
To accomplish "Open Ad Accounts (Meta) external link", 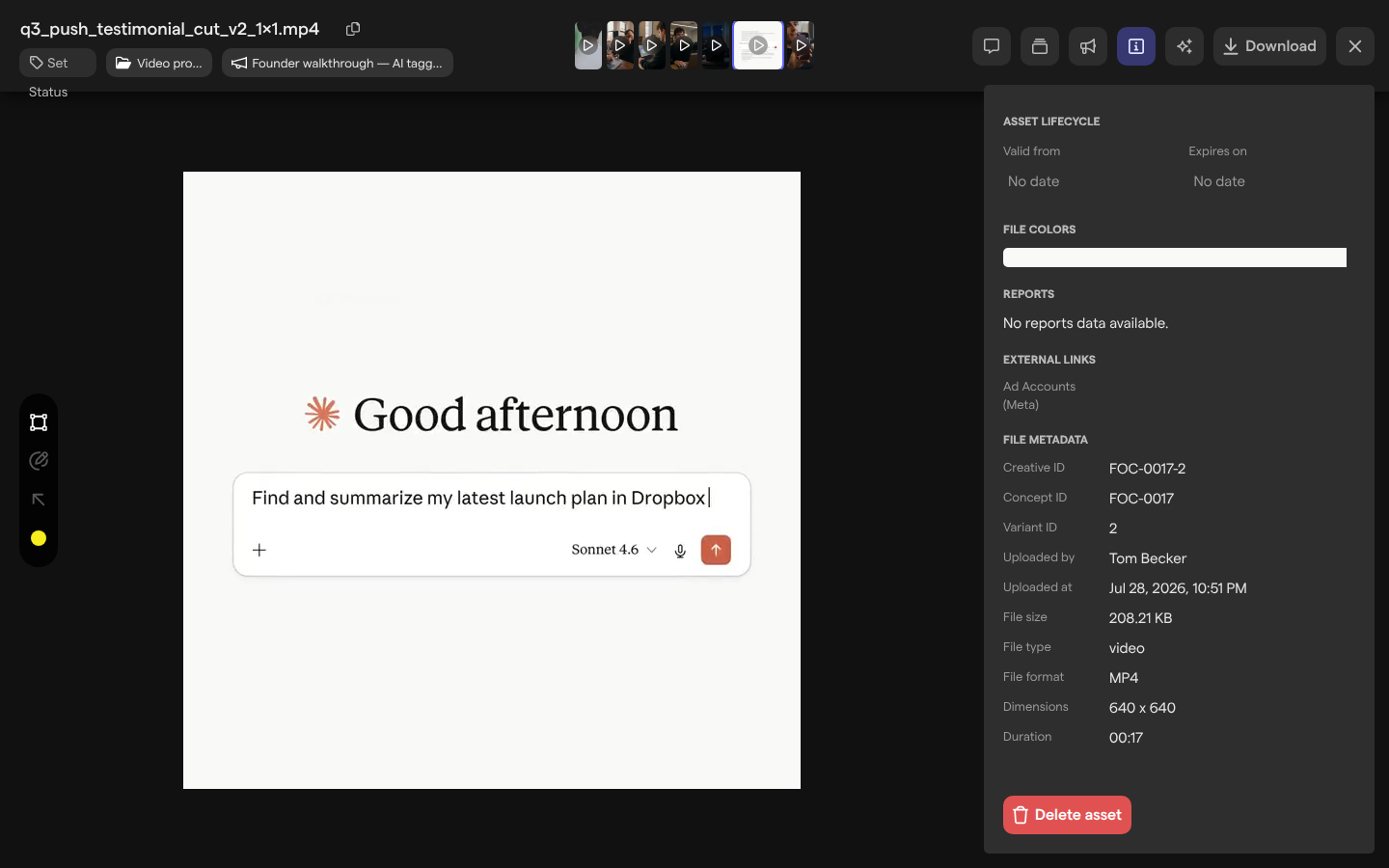I will coord(1039,395).
